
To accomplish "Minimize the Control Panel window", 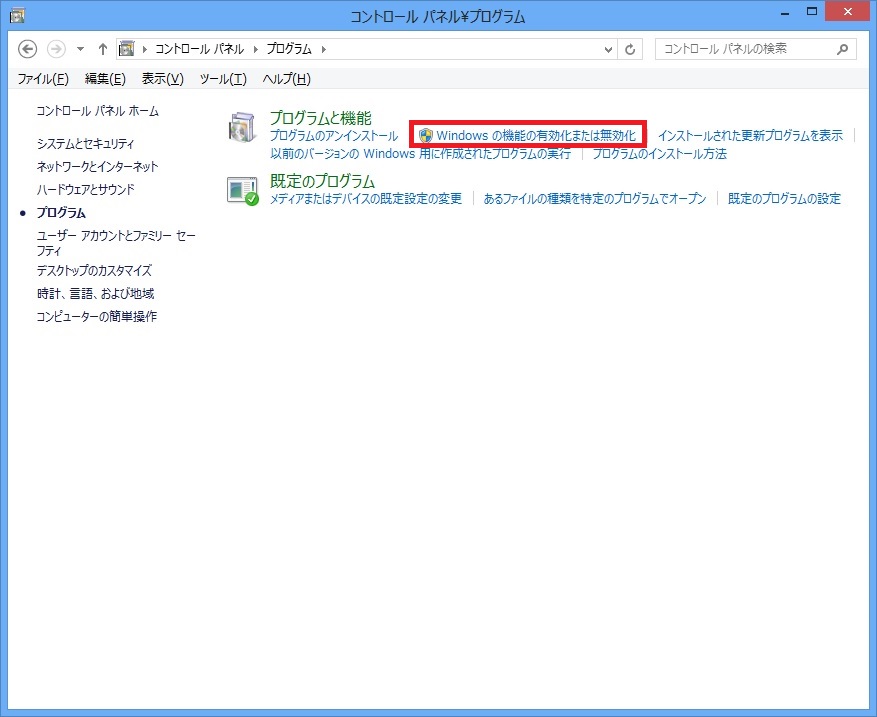I will (x=785, y=12).
